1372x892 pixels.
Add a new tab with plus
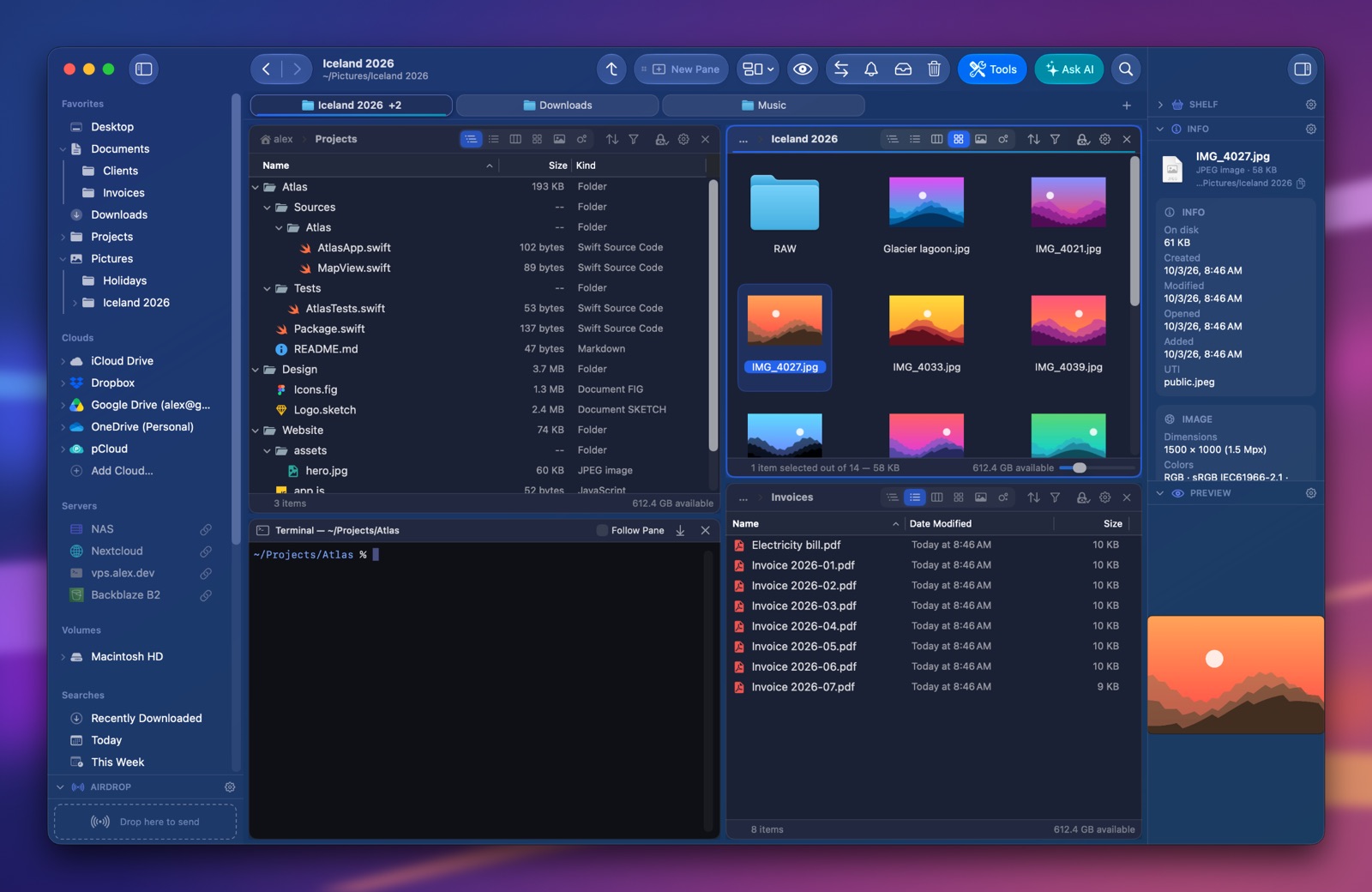[x=1127, y=105]
